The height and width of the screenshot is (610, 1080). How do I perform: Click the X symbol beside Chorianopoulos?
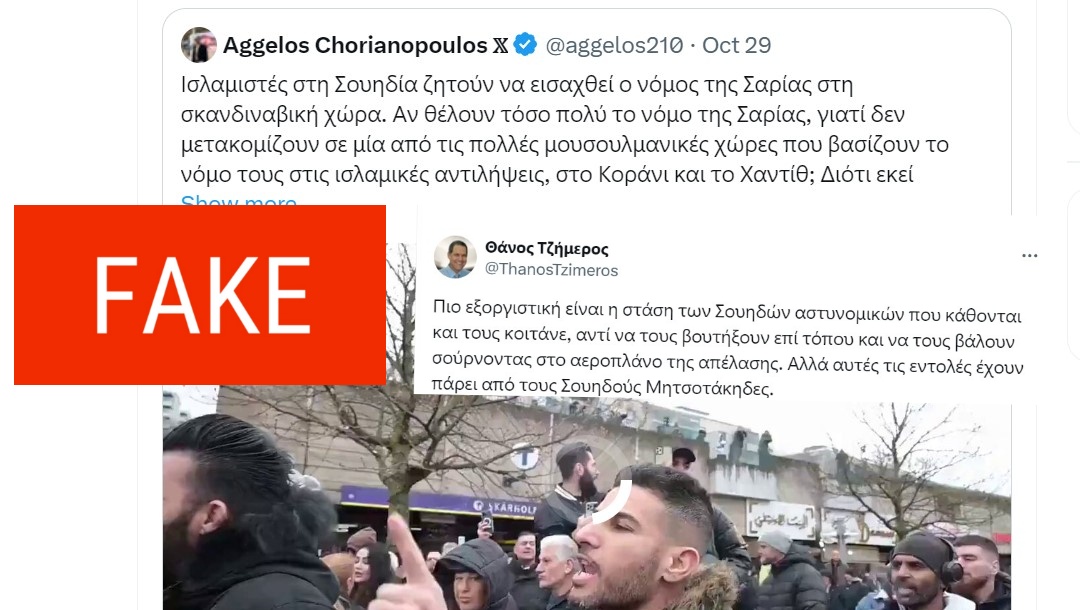pos(501,45)
